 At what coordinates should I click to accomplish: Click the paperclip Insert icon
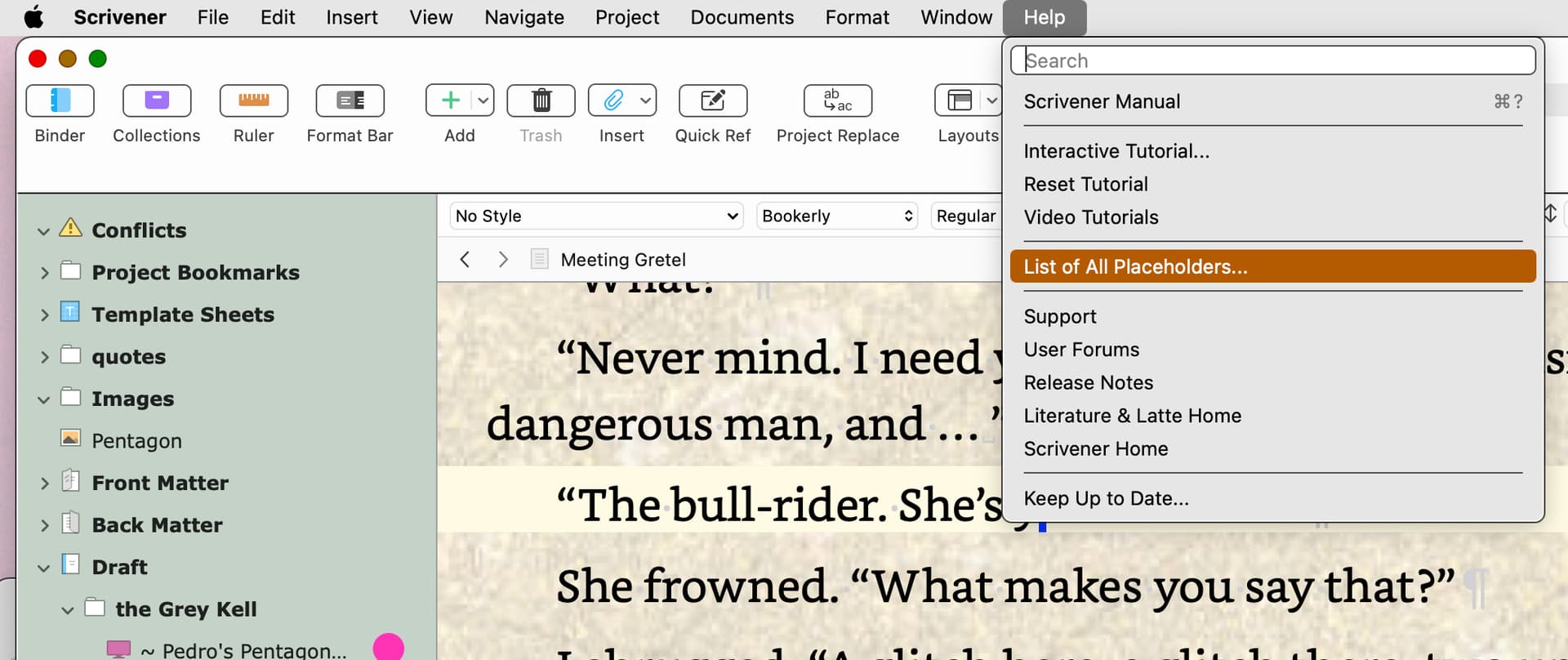click(612, 100)
